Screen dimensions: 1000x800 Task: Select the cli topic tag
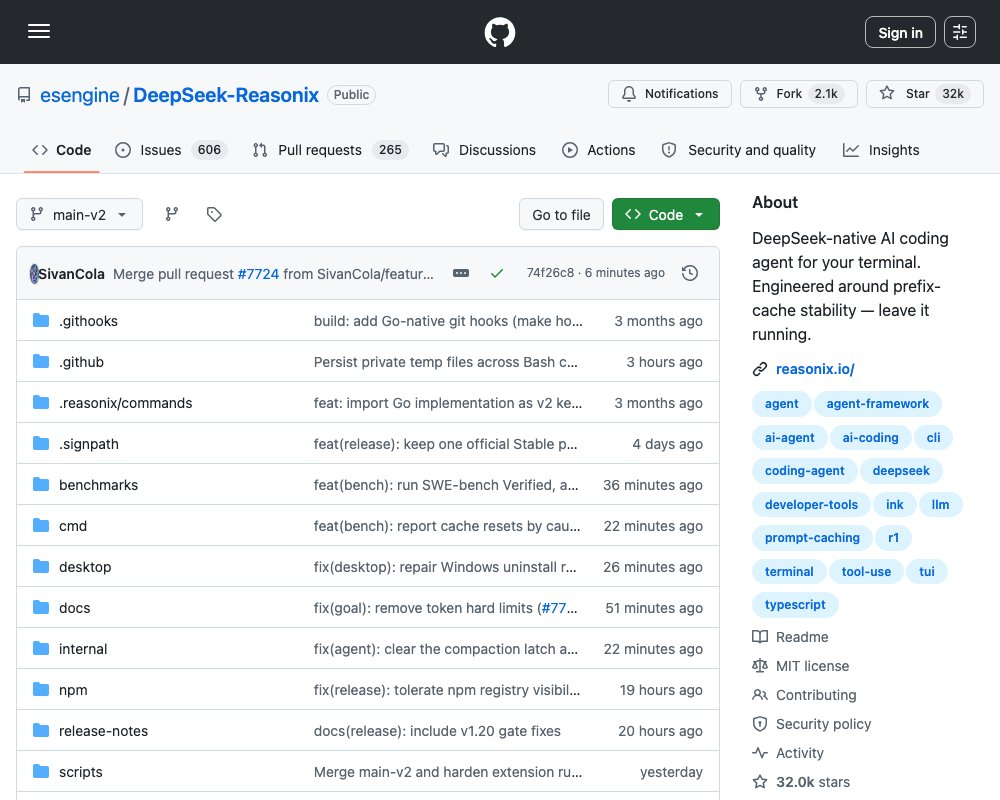(x=933, y=438)
